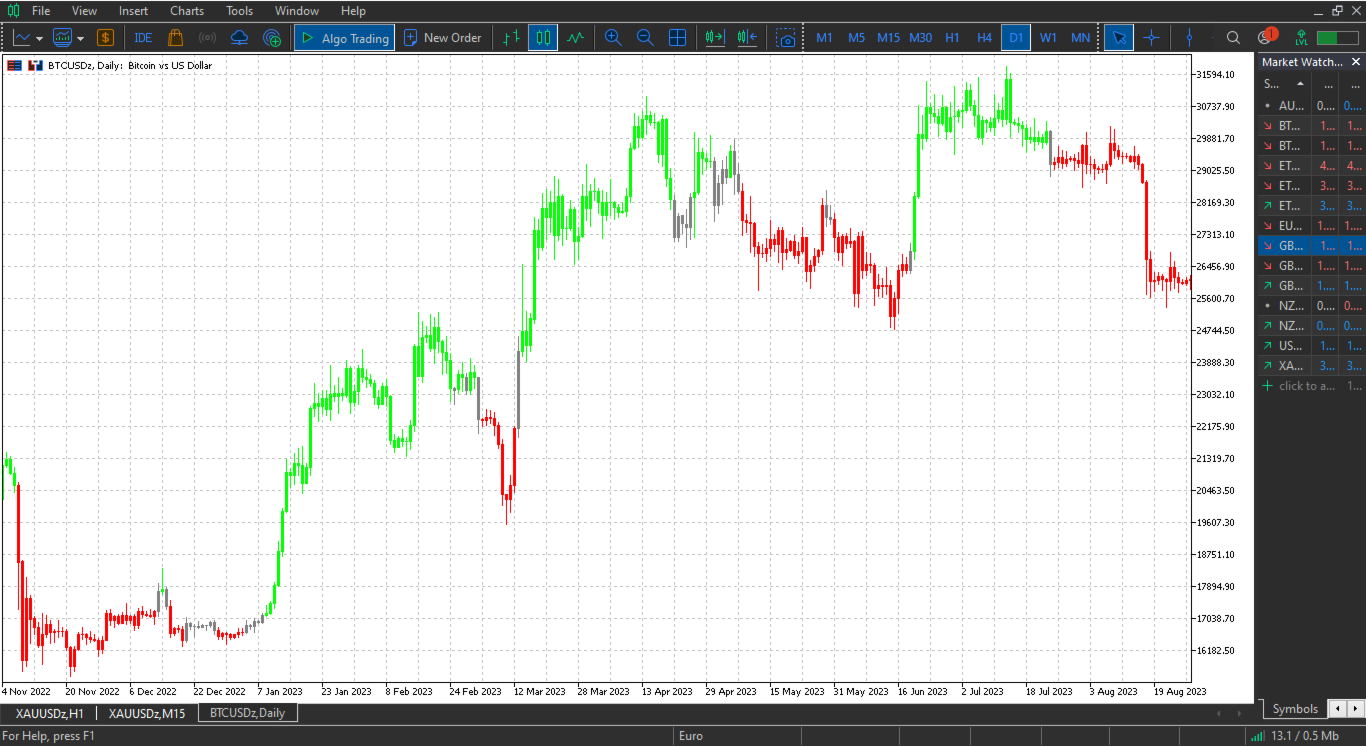Open the virtual hosting cloud icon
Image resolution: width=1366 pixels, height=746 pixels.
pyautogui.click(x=239, y=38)
